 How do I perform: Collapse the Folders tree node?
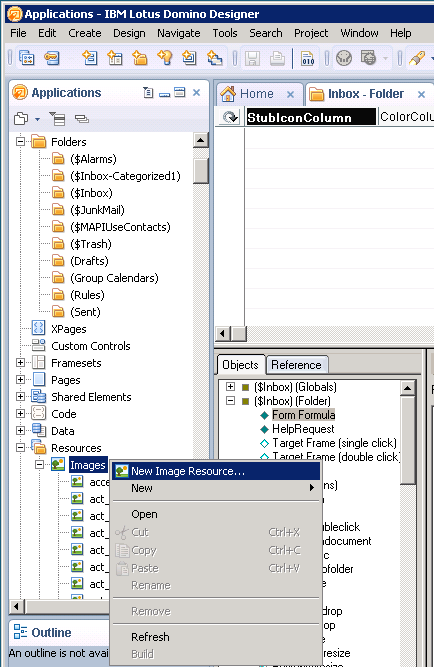[x=20, y=141]
